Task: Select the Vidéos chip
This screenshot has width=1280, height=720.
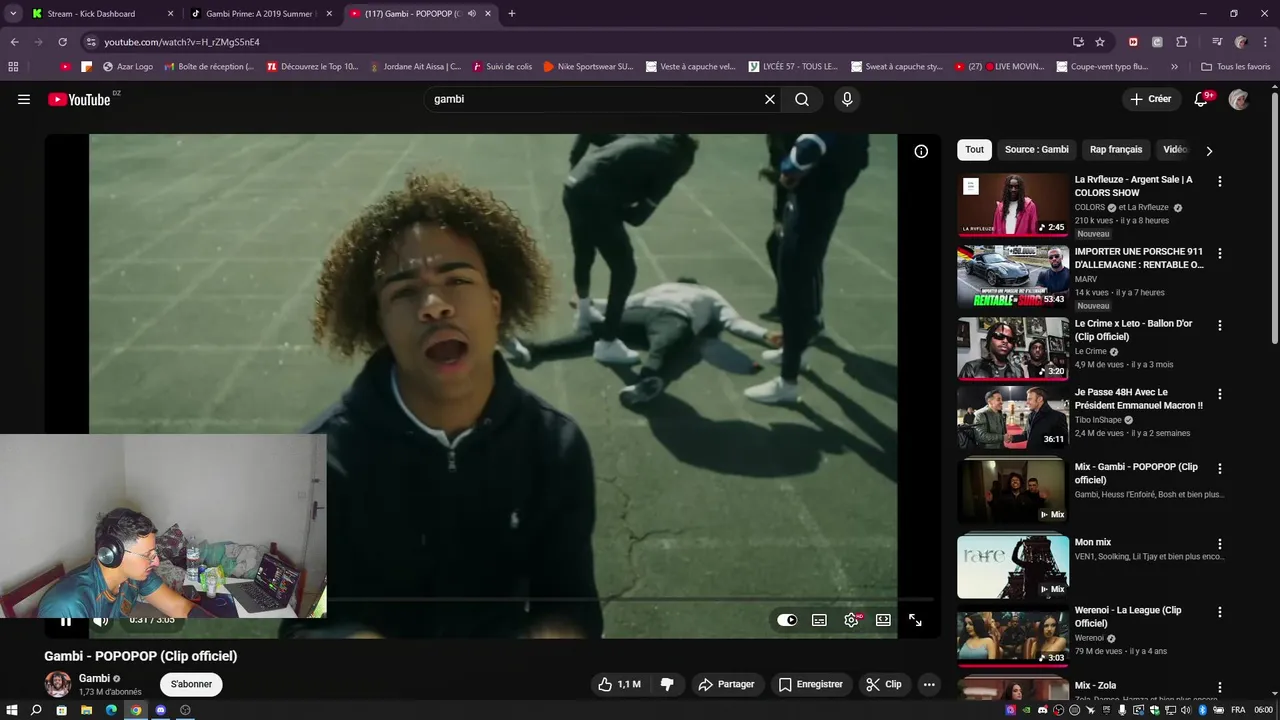Action: (x=1176, y=150)
